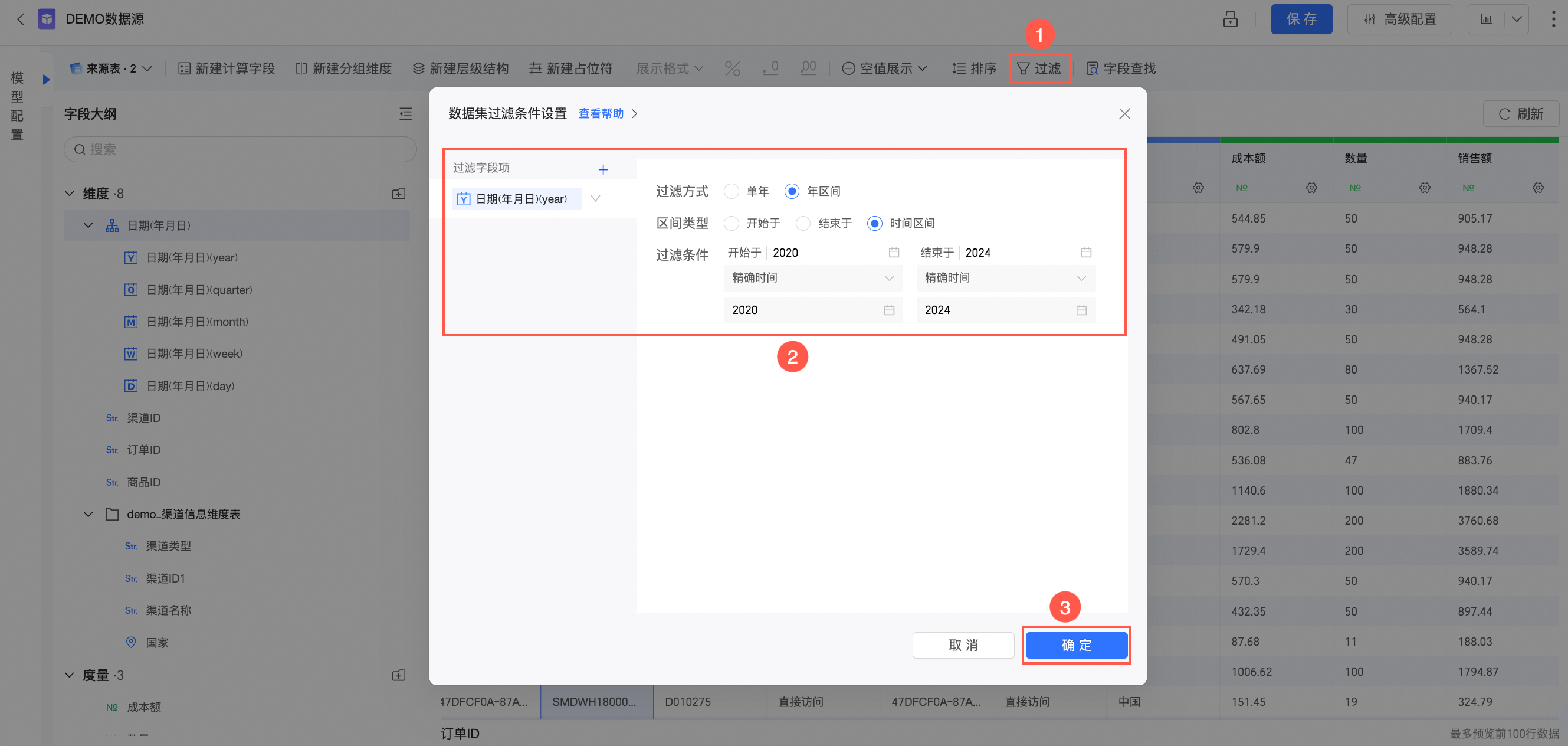Click add-folder icon next to 维度
This screenshot has width=1568, height=746.
coord(399,194)
